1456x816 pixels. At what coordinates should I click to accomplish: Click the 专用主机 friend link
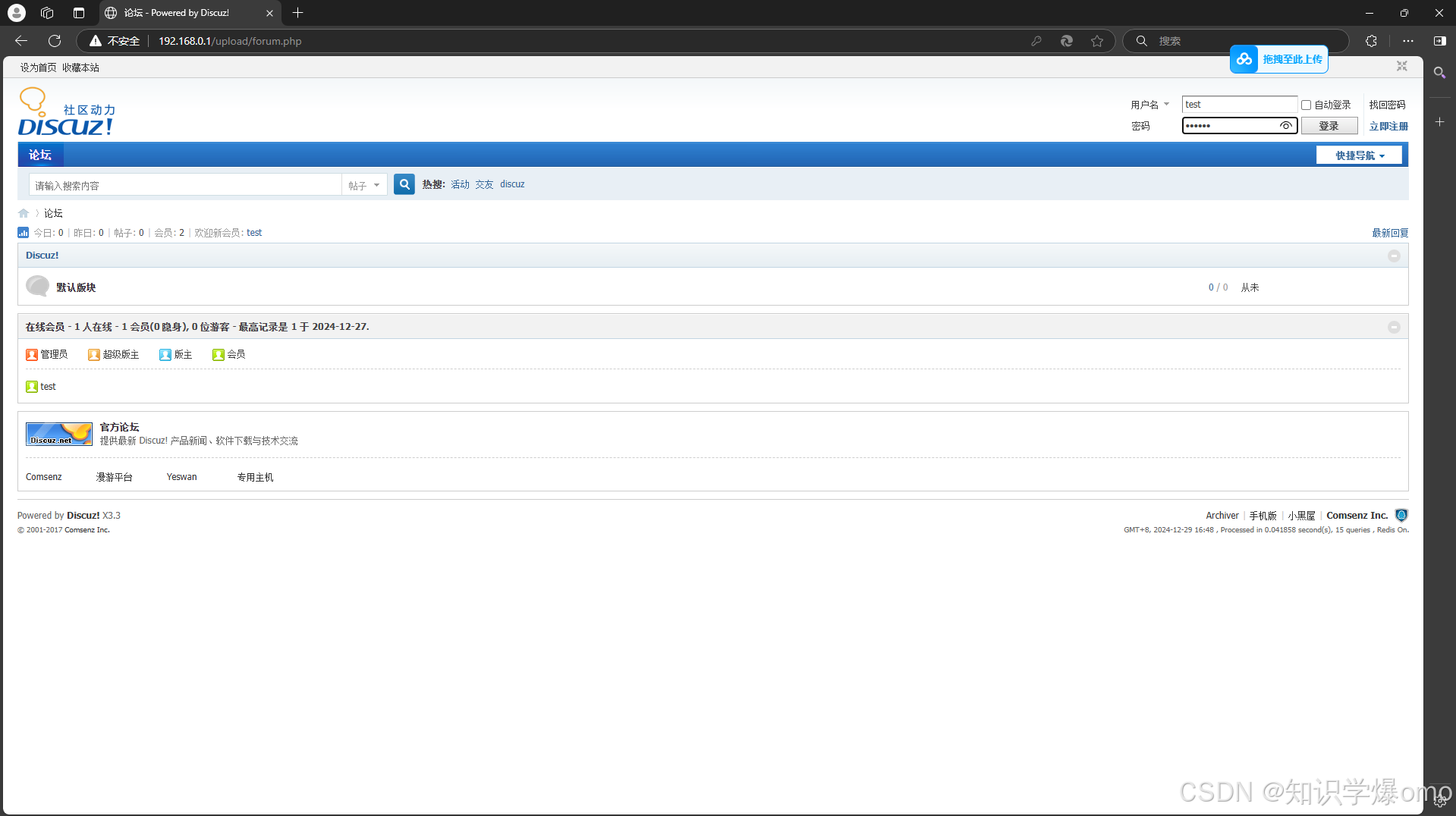[255, 477]
